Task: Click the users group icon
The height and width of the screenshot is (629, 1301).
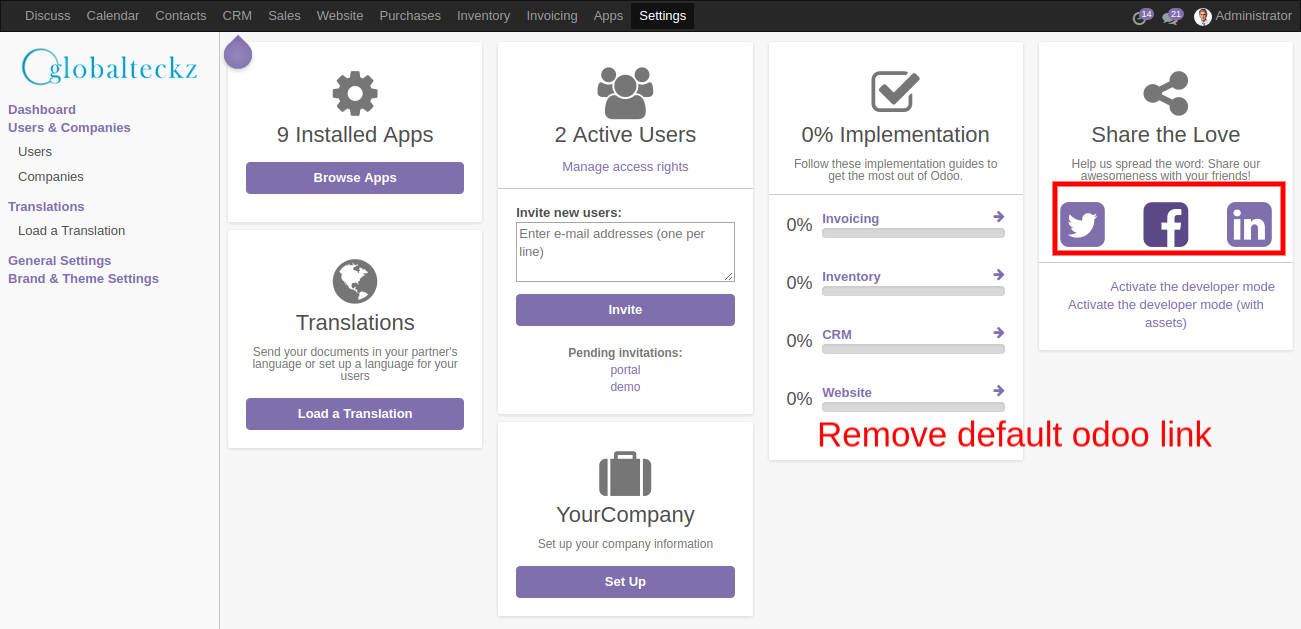Action: (625, 94)
